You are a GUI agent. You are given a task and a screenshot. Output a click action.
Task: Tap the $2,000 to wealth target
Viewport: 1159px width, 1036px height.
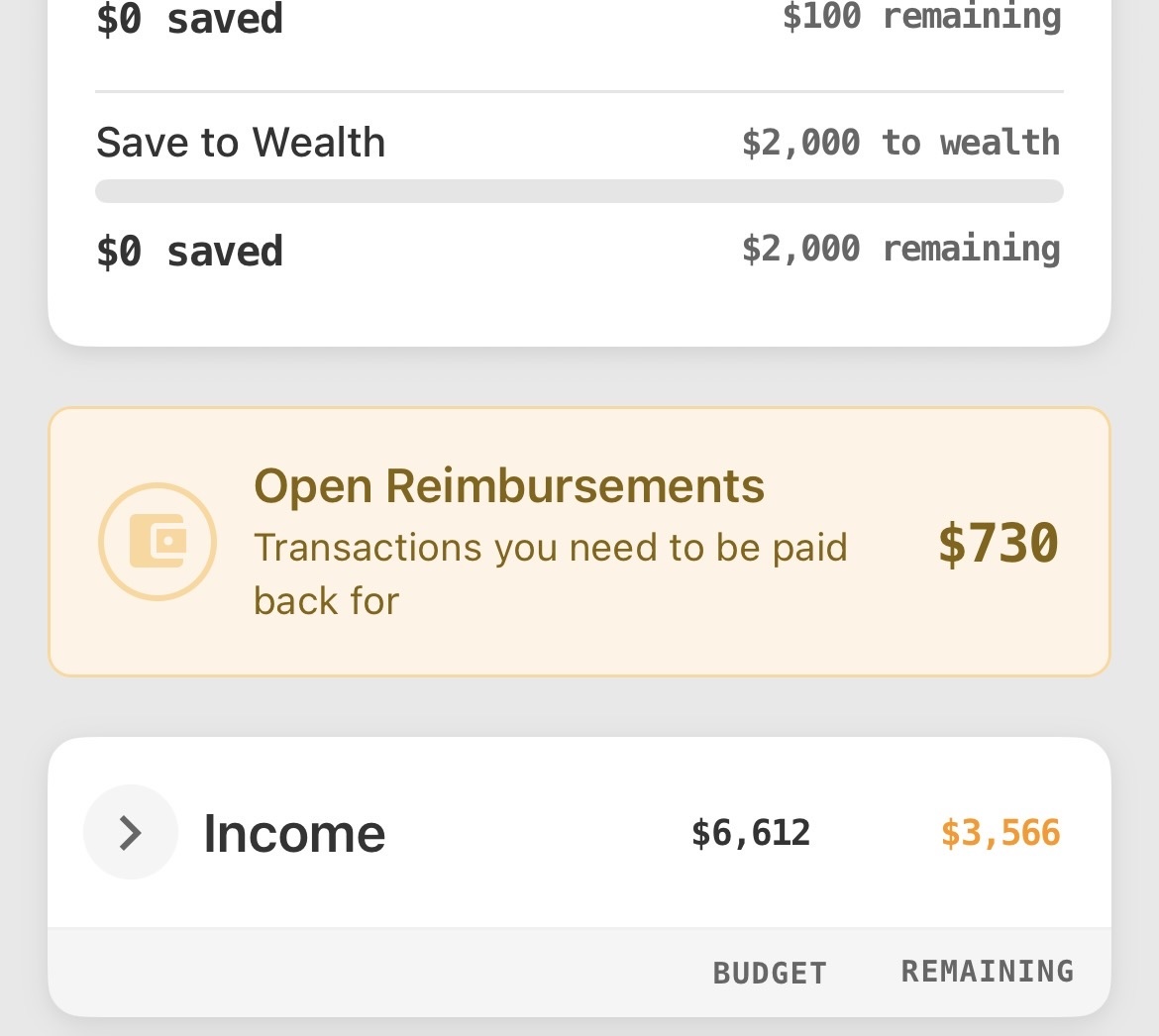[900, 143]
